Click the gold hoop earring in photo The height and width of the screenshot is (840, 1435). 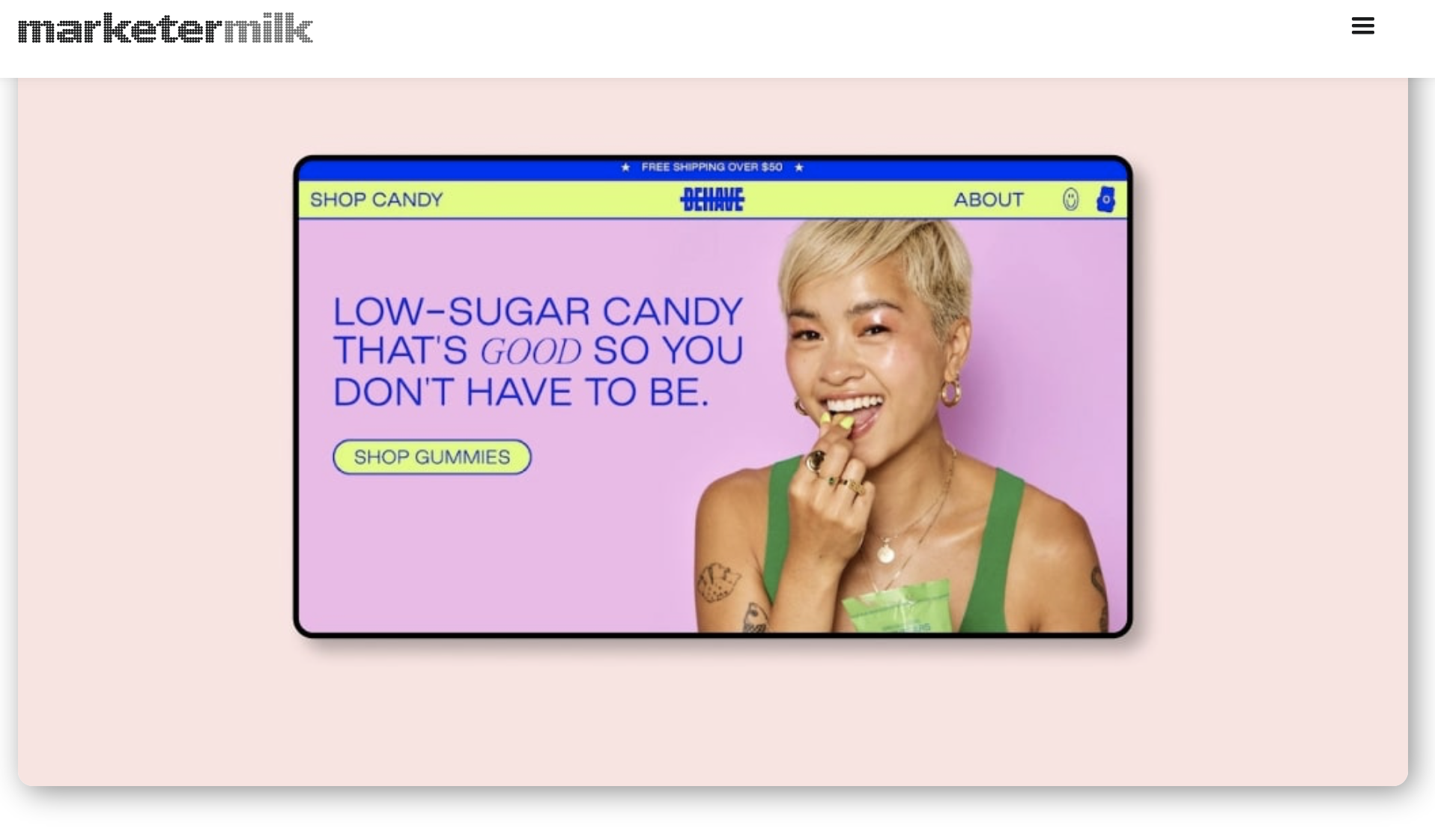click(x=950, y=392)
